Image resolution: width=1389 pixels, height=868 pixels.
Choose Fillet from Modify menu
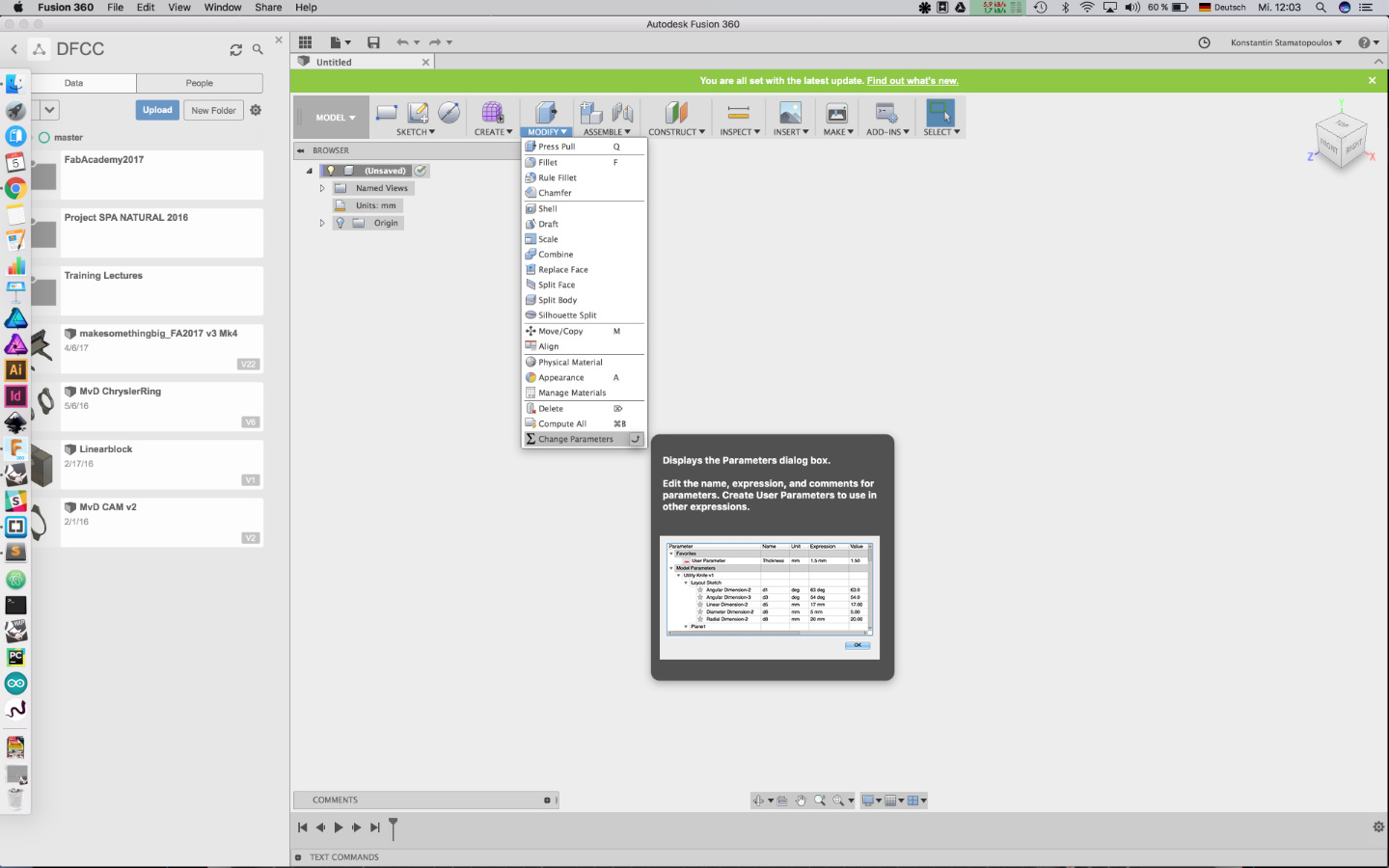[584, 162]
